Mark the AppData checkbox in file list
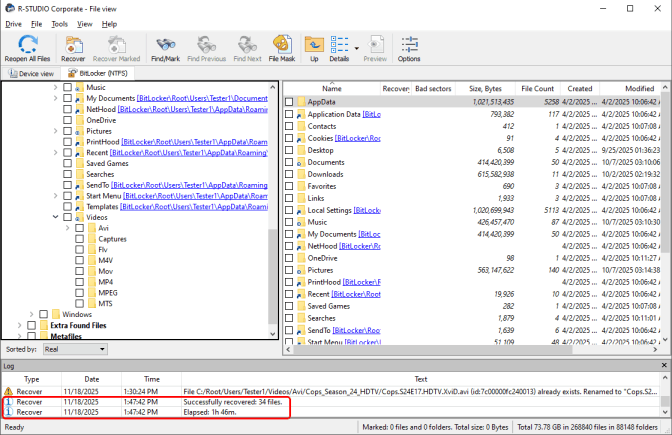 [289, 102]
